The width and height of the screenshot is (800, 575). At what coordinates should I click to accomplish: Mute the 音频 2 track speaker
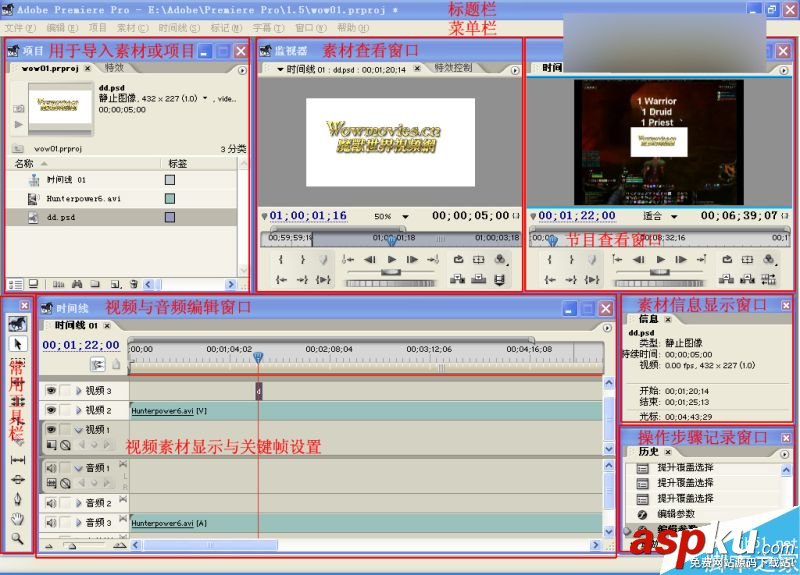pos(51,503)
